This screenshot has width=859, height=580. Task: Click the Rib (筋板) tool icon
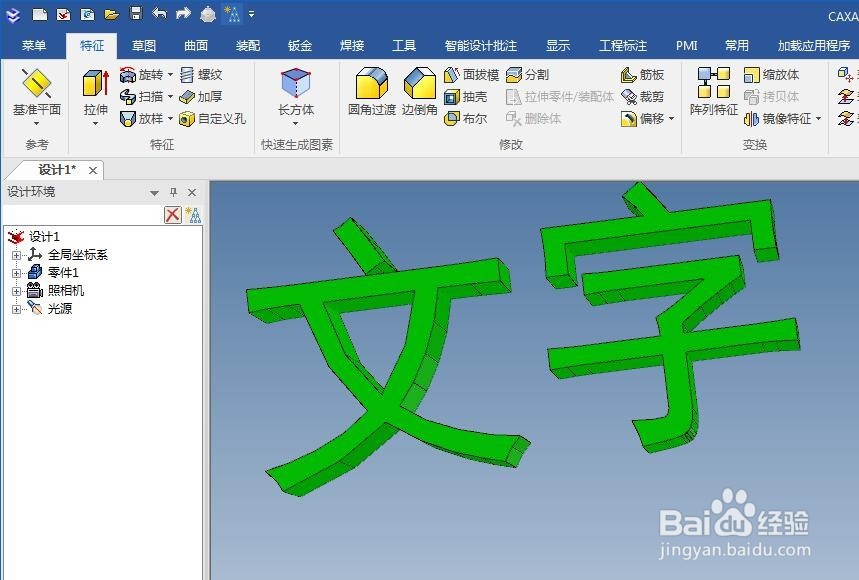click(647, 73)
